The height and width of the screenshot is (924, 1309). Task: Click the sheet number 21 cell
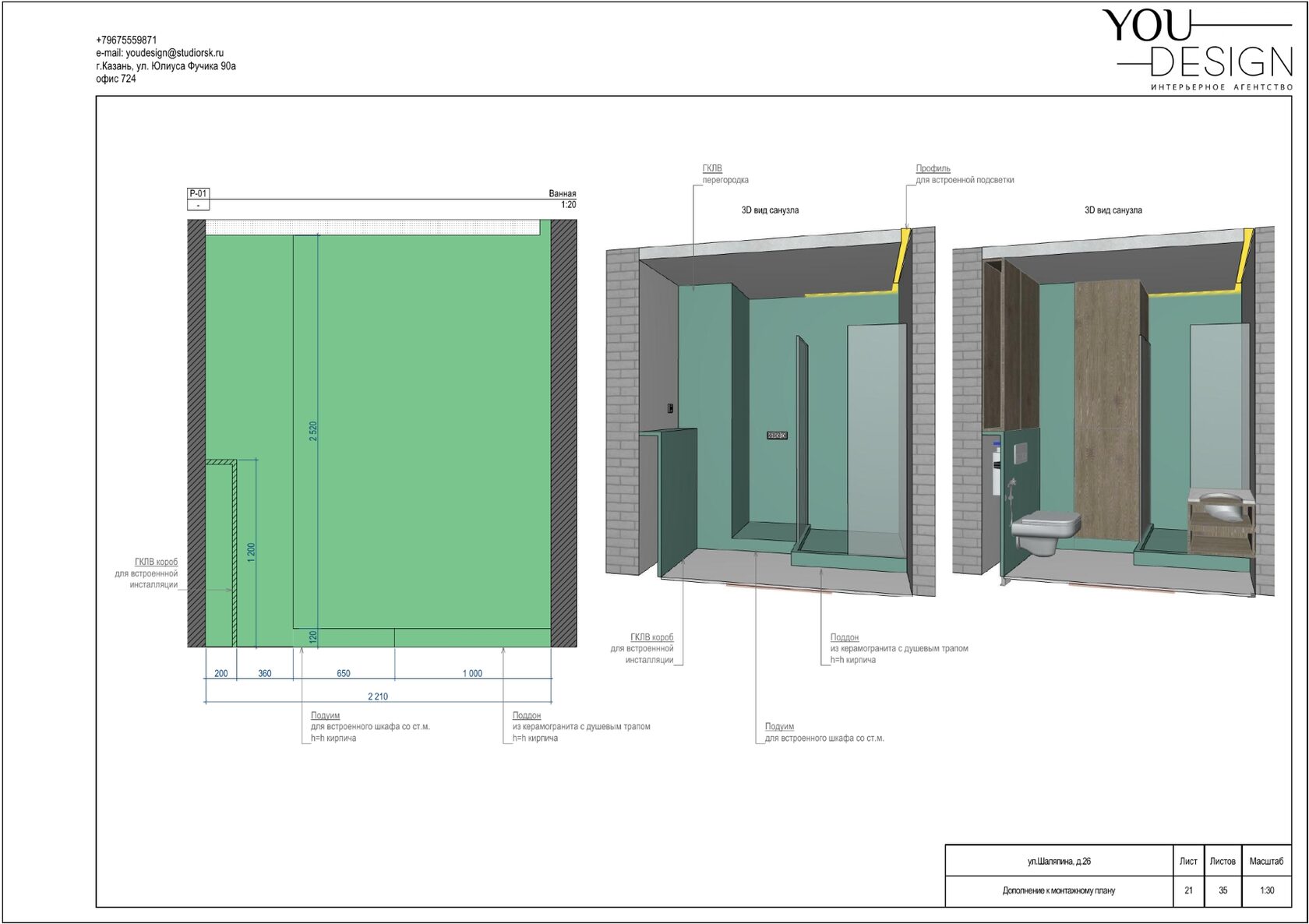(1188, 890)
